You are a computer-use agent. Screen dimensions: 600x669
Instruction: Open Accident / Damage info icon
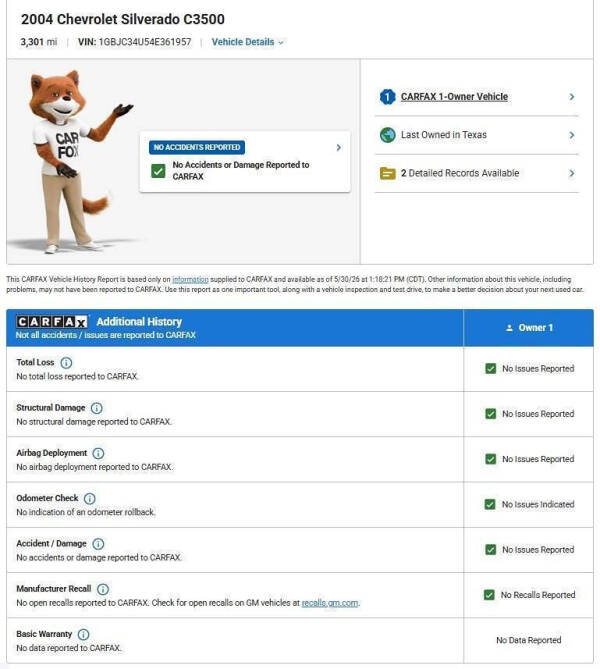[98, 544]
